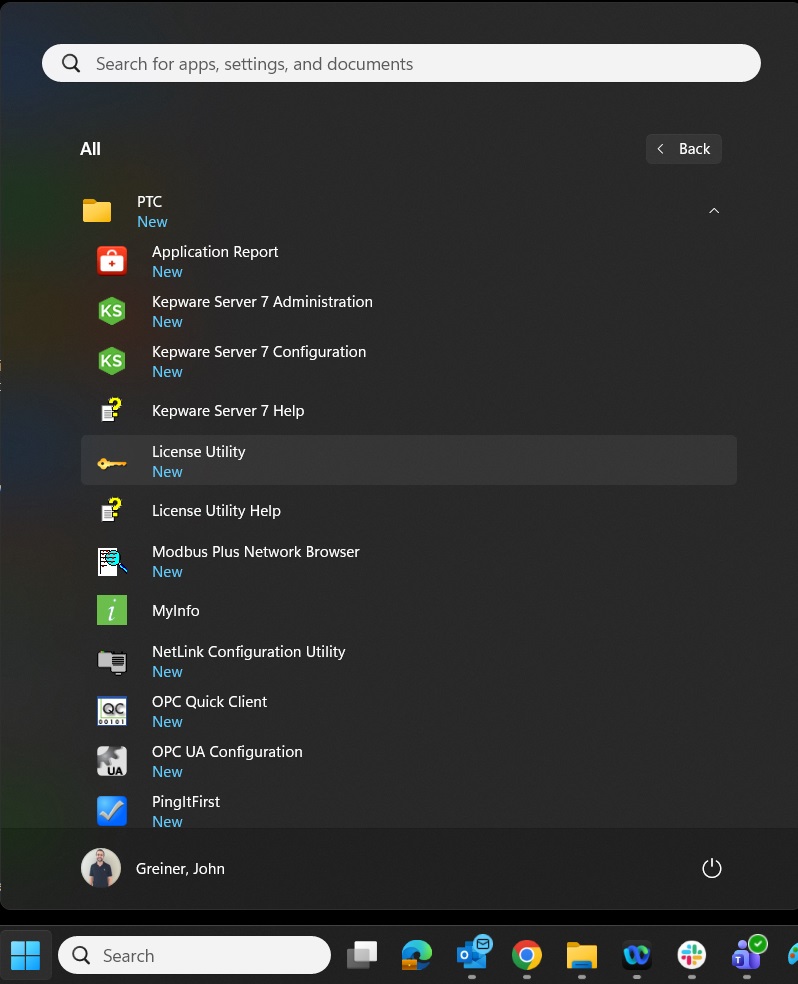This screenshot has height=984, width=798.
Task: Open Kepware Server 7 Configuration
Action: pyautogui.click(x=259, y=360)
